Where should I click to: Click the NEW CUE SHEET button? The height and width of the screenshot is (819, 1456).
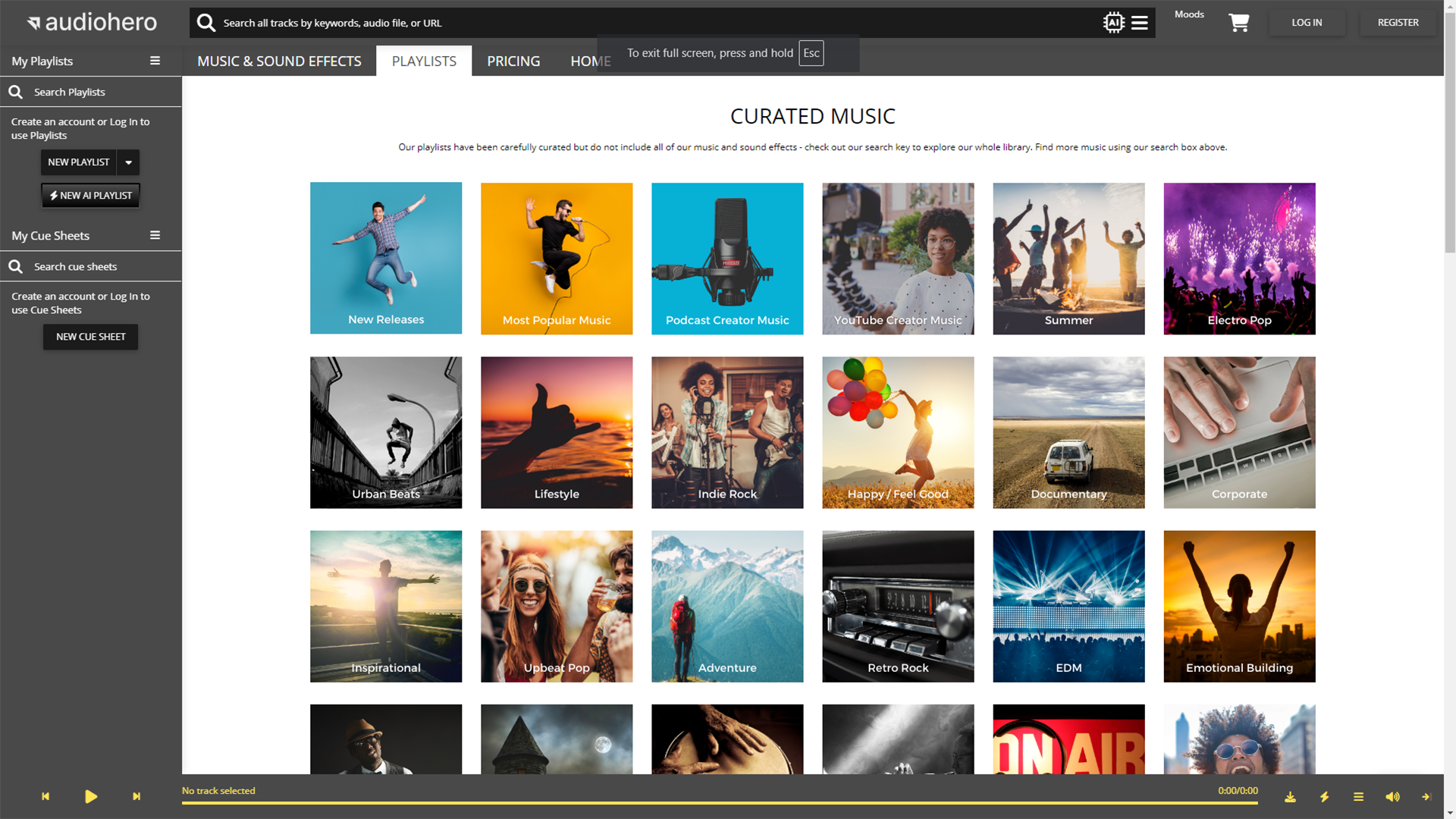90,337
